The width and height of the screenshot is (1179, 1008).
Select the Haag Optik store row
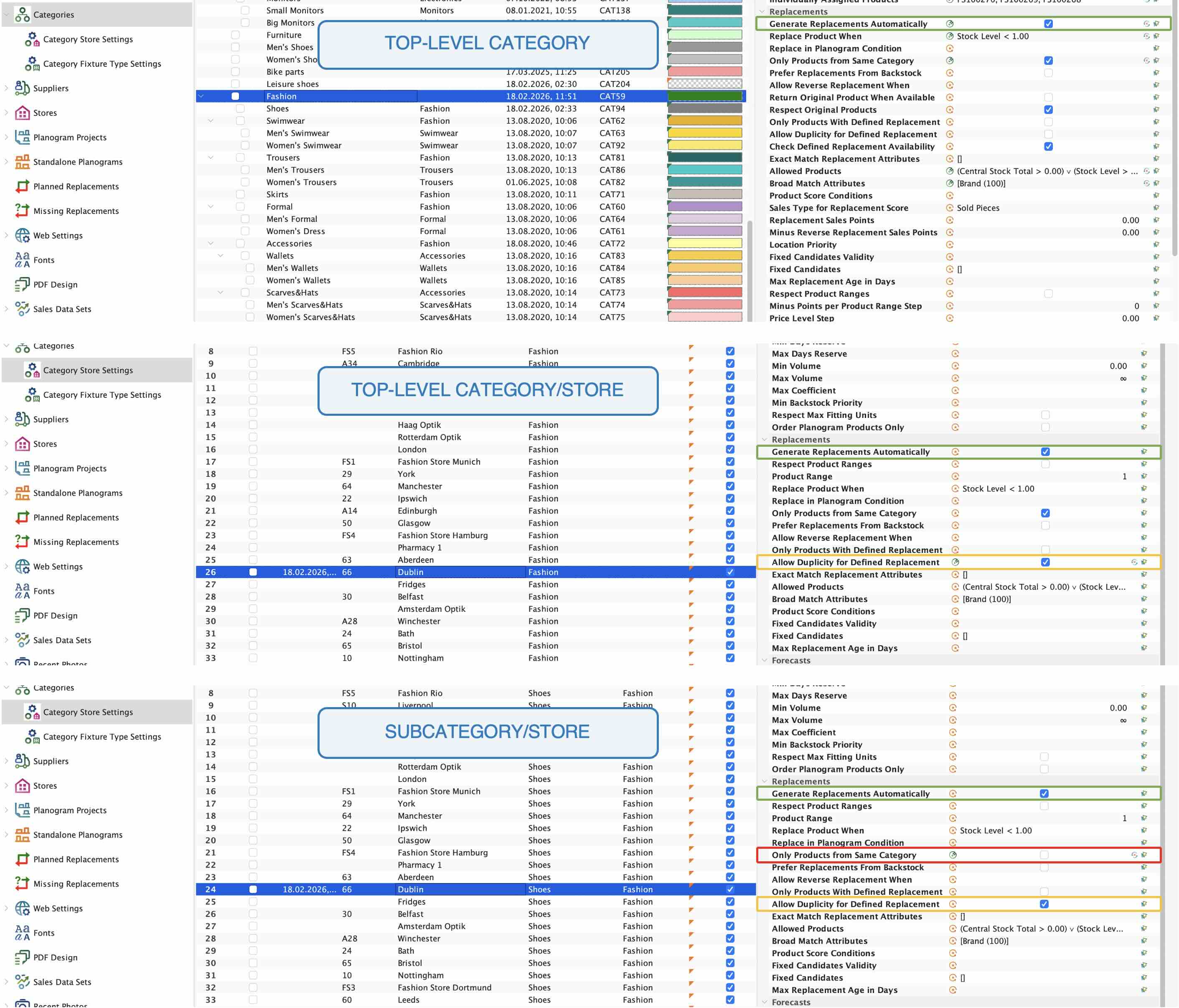475,425
